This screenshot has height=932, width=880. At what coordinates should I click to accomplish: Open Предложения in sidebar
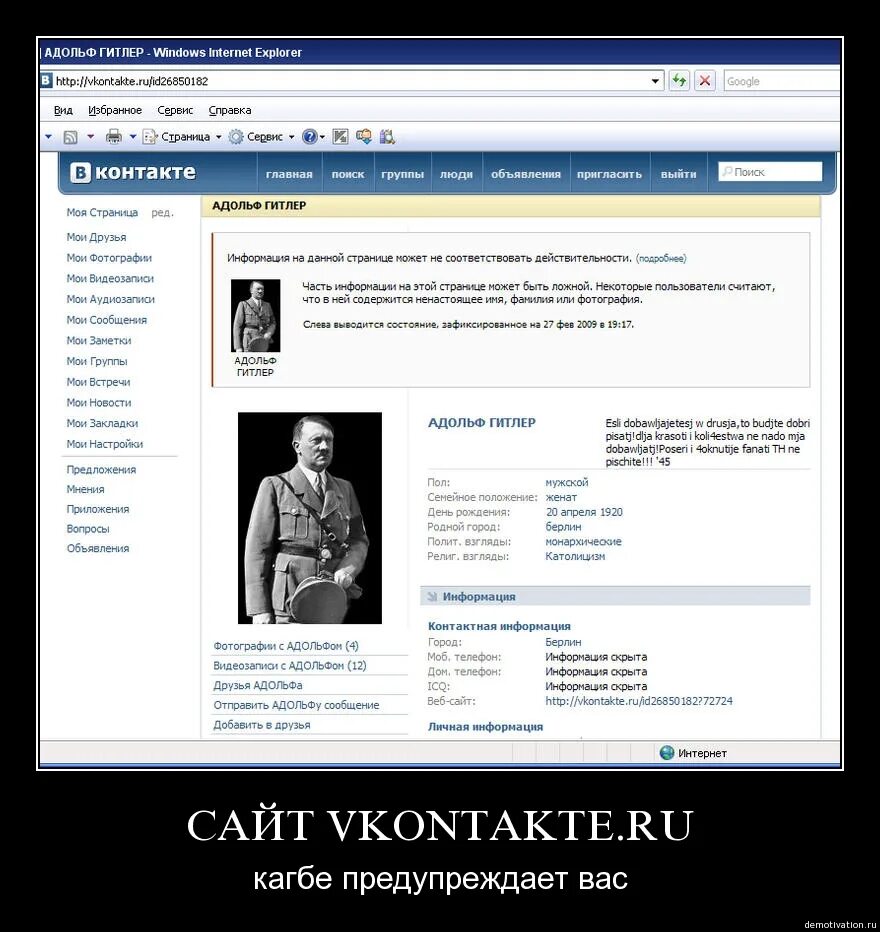[101, 470]
